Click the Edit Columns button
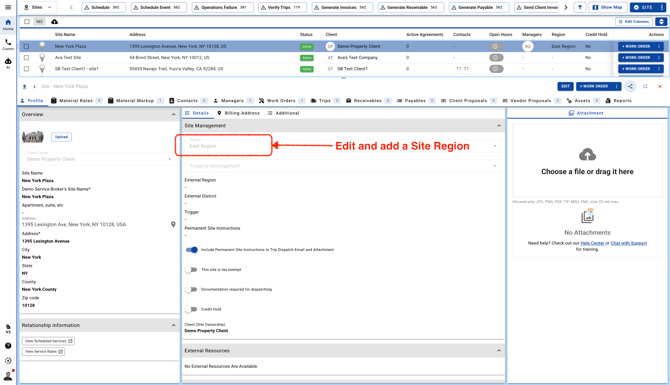Image resolution: width=670 pixels, height=385 pixels. pos(634,21)
